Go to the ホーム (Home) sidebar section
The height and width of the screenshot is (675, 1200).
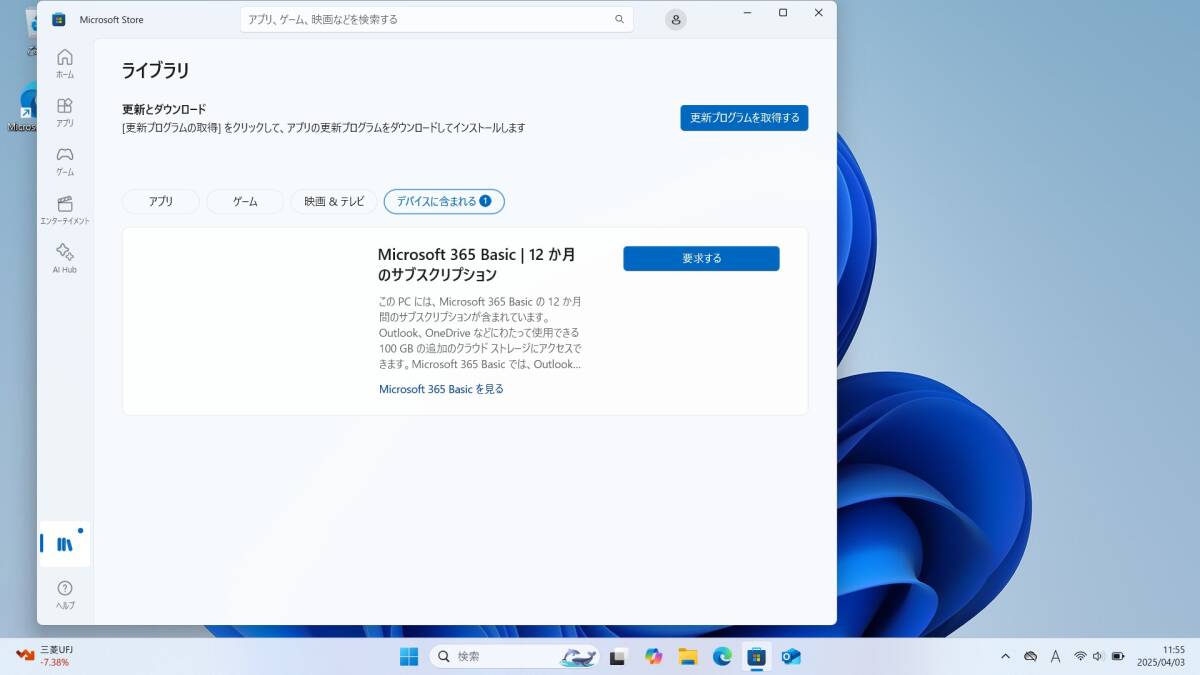[x=64, y=63]
